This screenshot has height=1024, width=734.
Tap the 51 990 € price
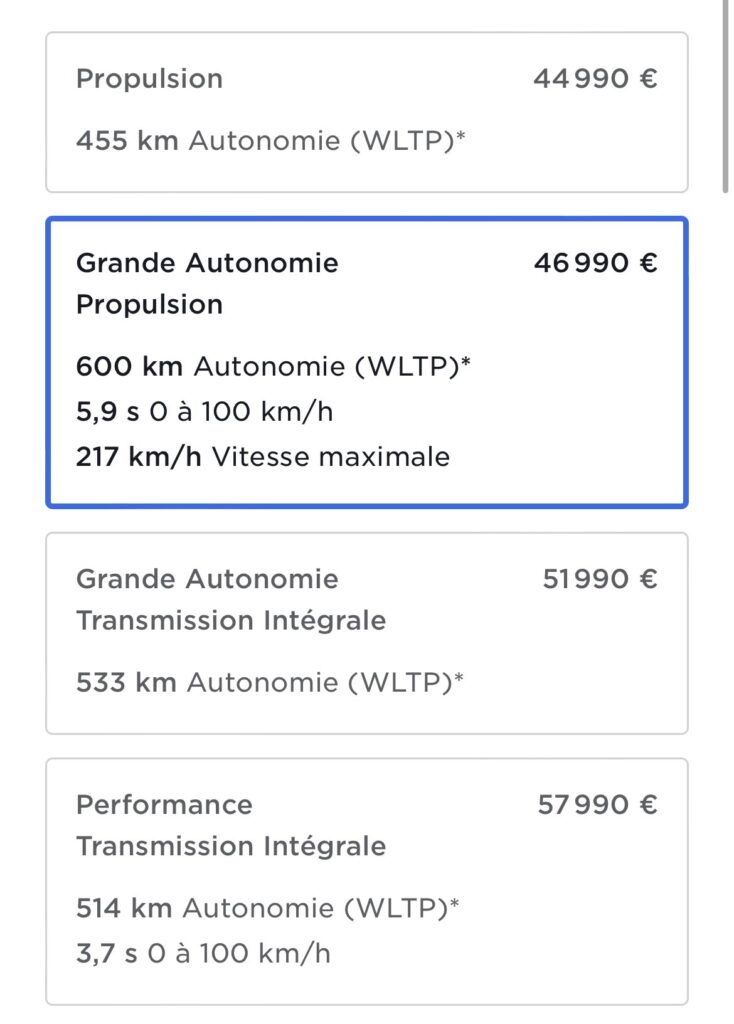click(600, 579)
